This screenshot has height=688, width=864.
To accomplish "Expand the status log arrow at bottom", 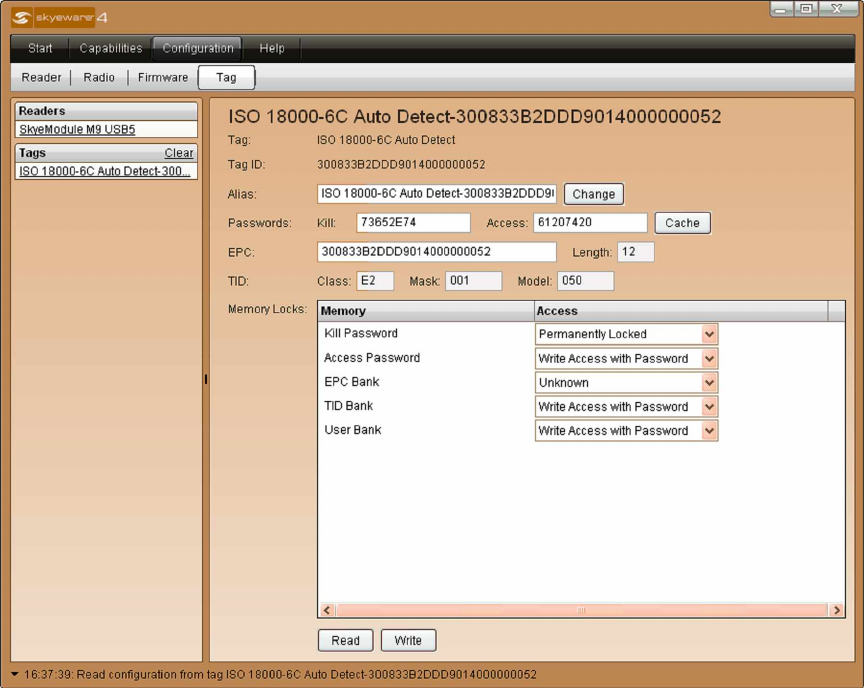I will coord(14,674).
